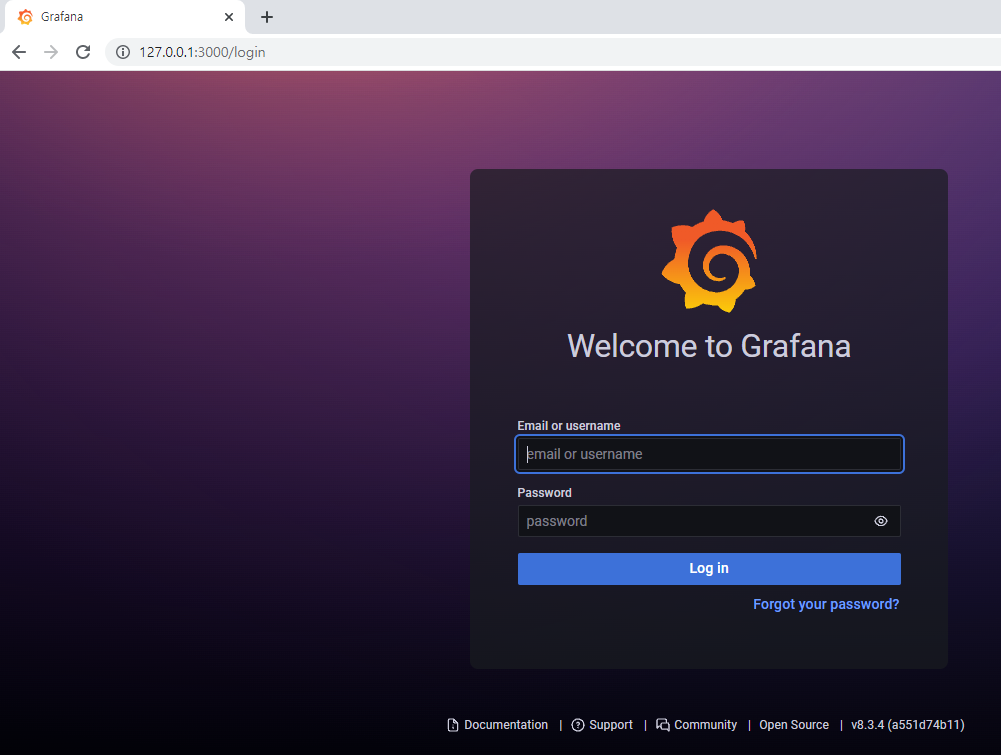
Task: Click the Open Source footer link
Action: 793,725
